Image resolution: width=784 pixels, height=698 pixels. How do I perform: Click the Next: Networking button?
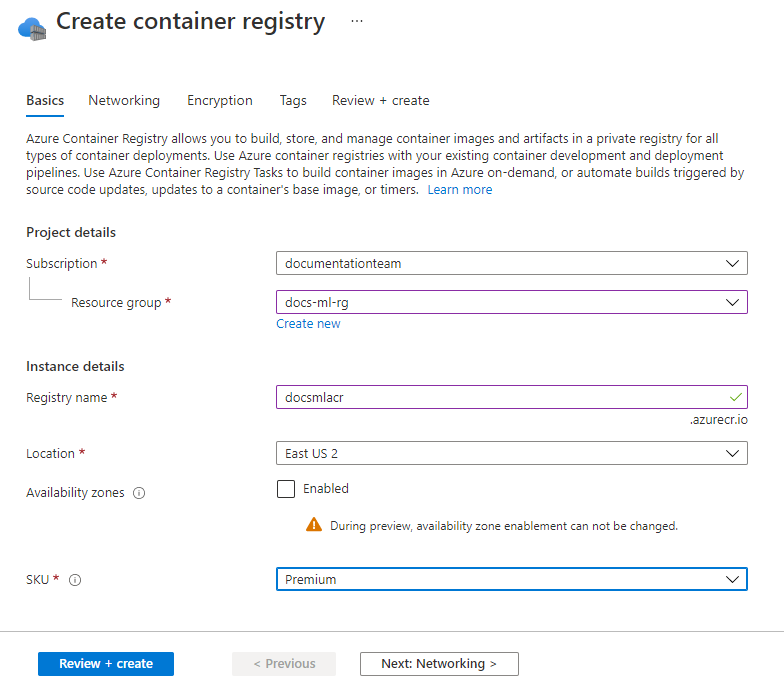[x=439, y=664]
